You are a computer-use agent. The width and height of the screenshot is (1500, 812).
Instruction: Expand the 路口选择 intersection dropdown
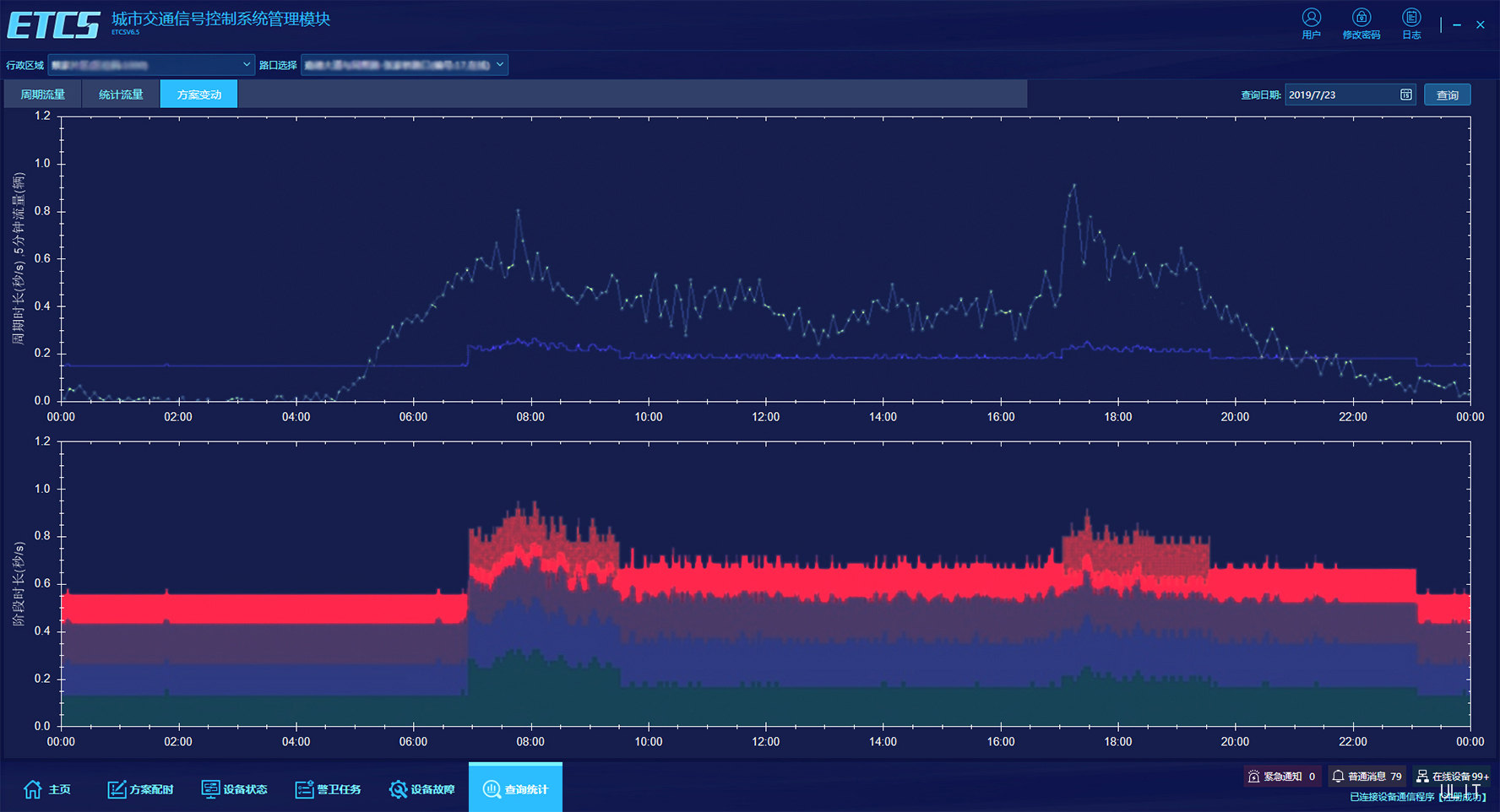[405, 65]
